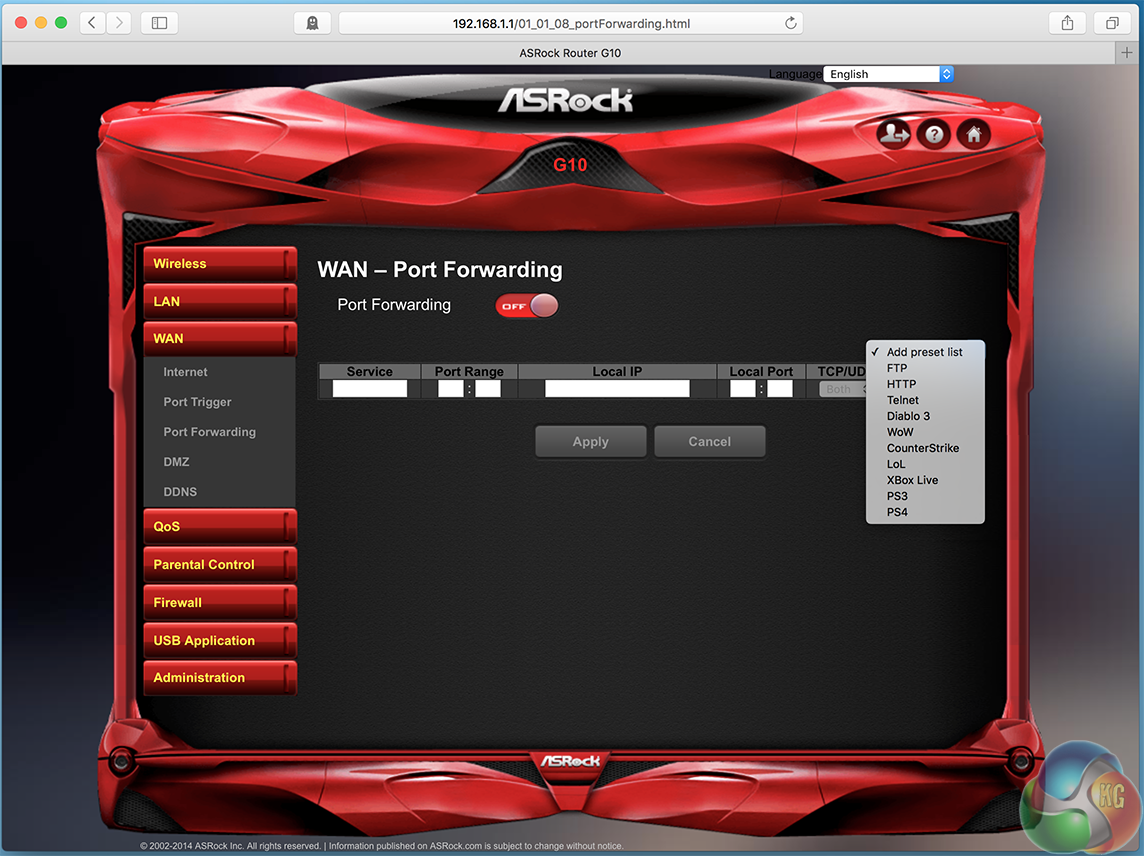Open the Wireless sidebar menu
The height and width of the screenshot is (856, 1144).
click(220, 263)
